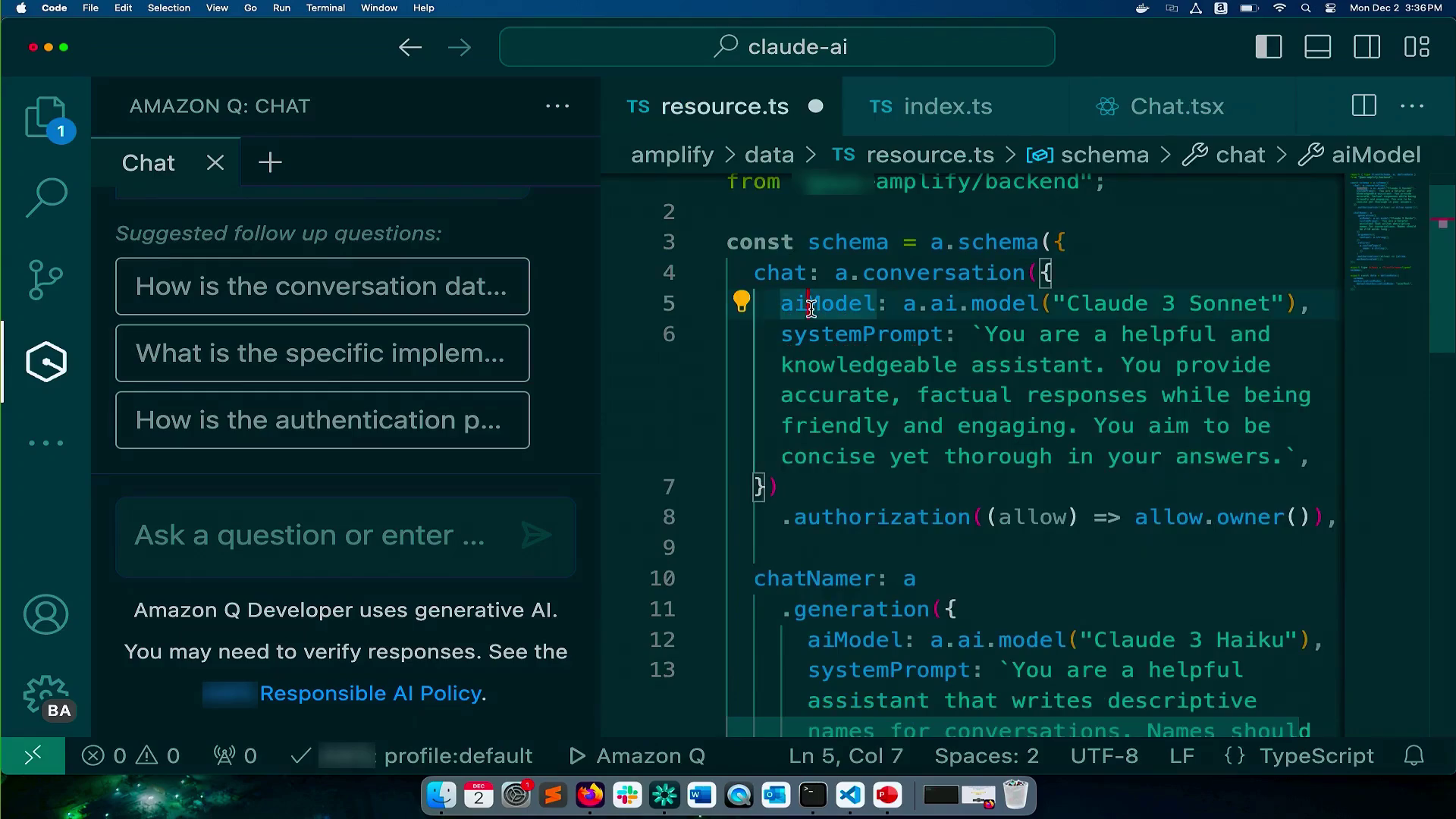1456x819 pixels.
Task: Change file encoding UTF-8
Action: 1104,756
